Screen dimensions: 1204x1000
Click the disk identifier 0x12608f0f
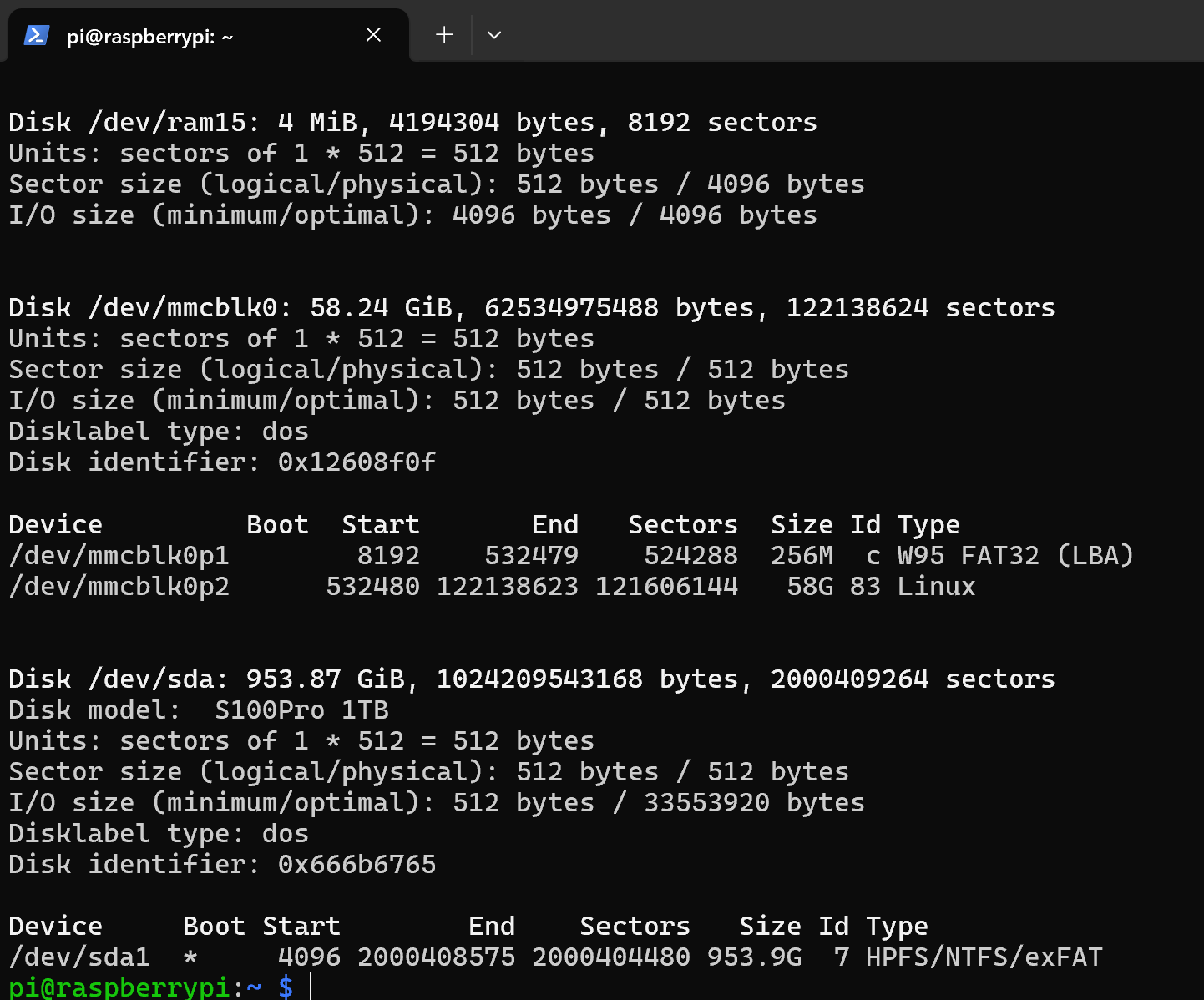click(357, 462)
